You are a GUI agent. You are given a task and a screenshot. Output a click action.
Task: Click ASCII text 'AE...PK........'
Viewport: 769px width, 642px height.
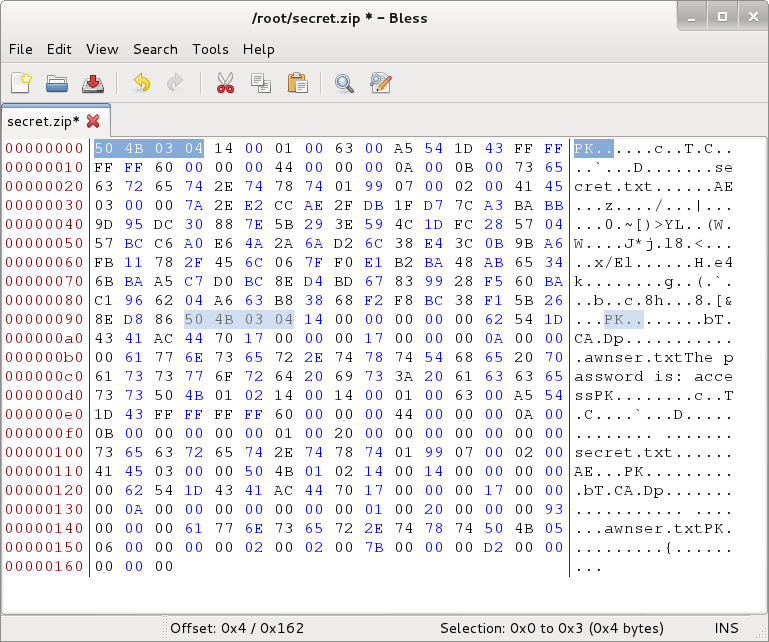tap(653, 471)
